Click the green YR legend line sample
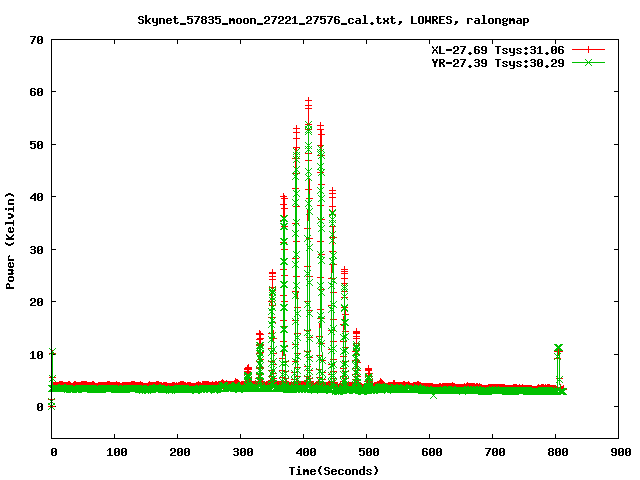This screenshot has width=640, height=480. [x=588, y=62]
